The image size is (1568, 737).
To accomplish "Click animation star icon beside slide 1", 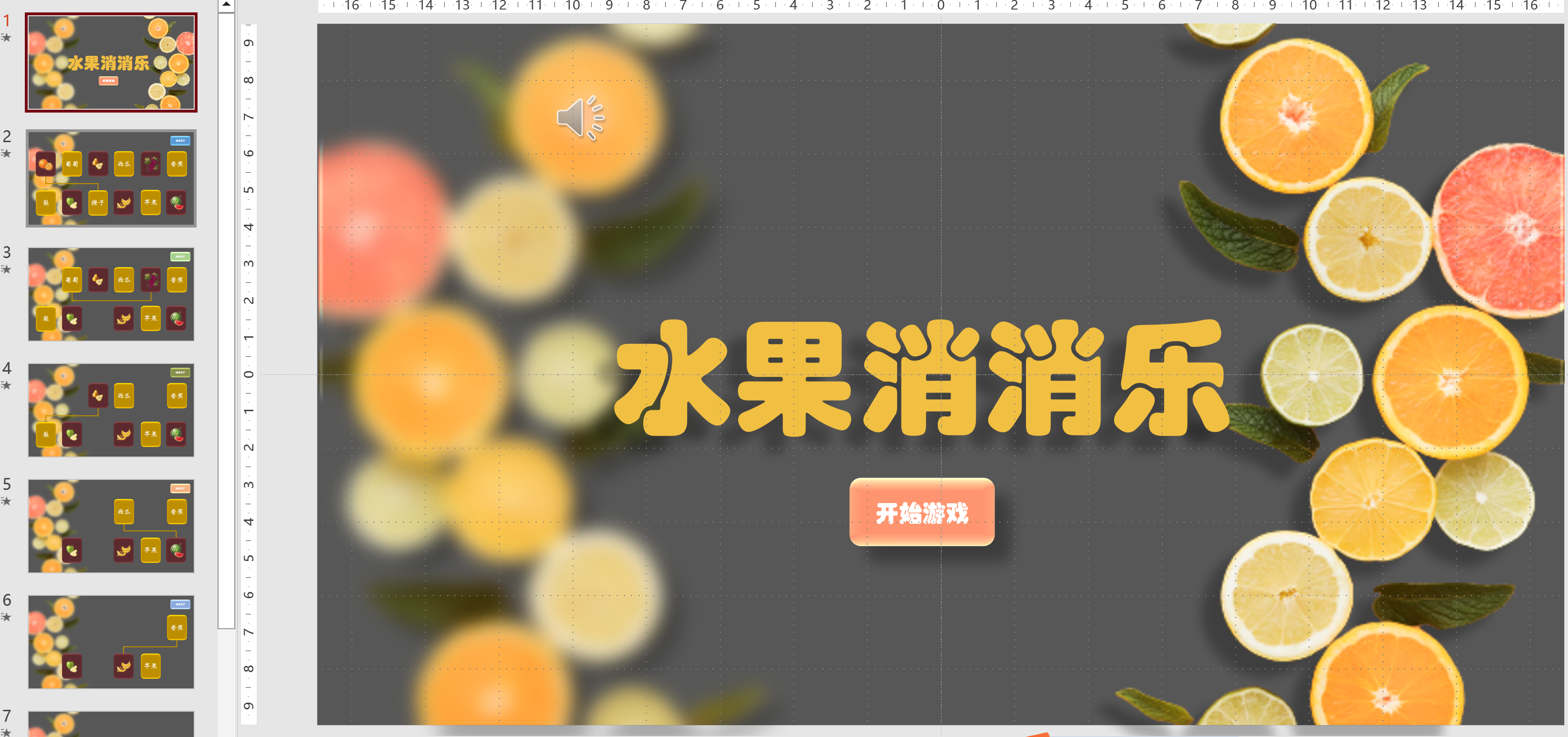I will [x=6, y=38].
